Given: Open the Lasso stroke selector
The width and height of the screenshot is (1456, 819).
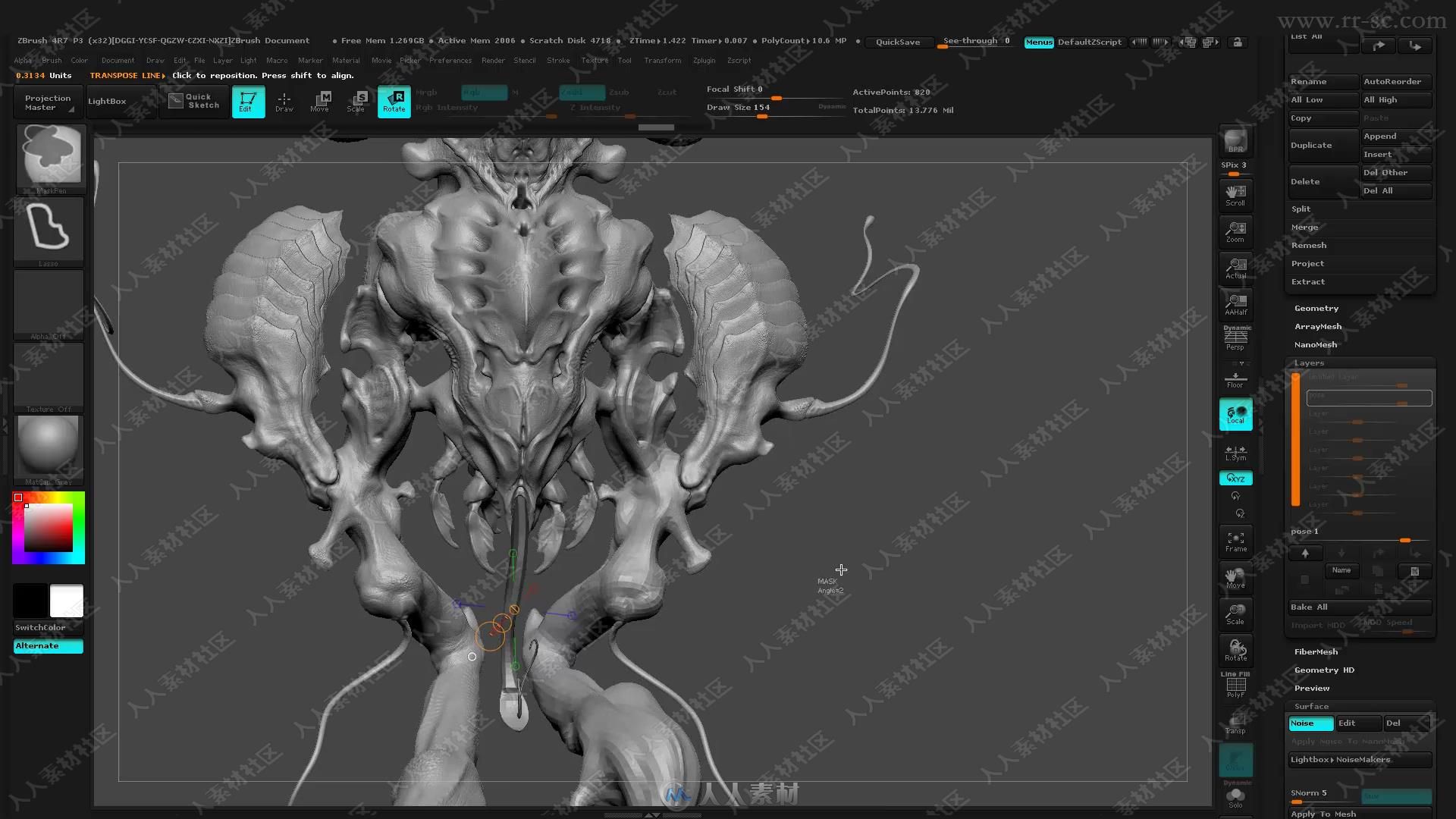Looking at the screenshot, I should pos(49,232).
